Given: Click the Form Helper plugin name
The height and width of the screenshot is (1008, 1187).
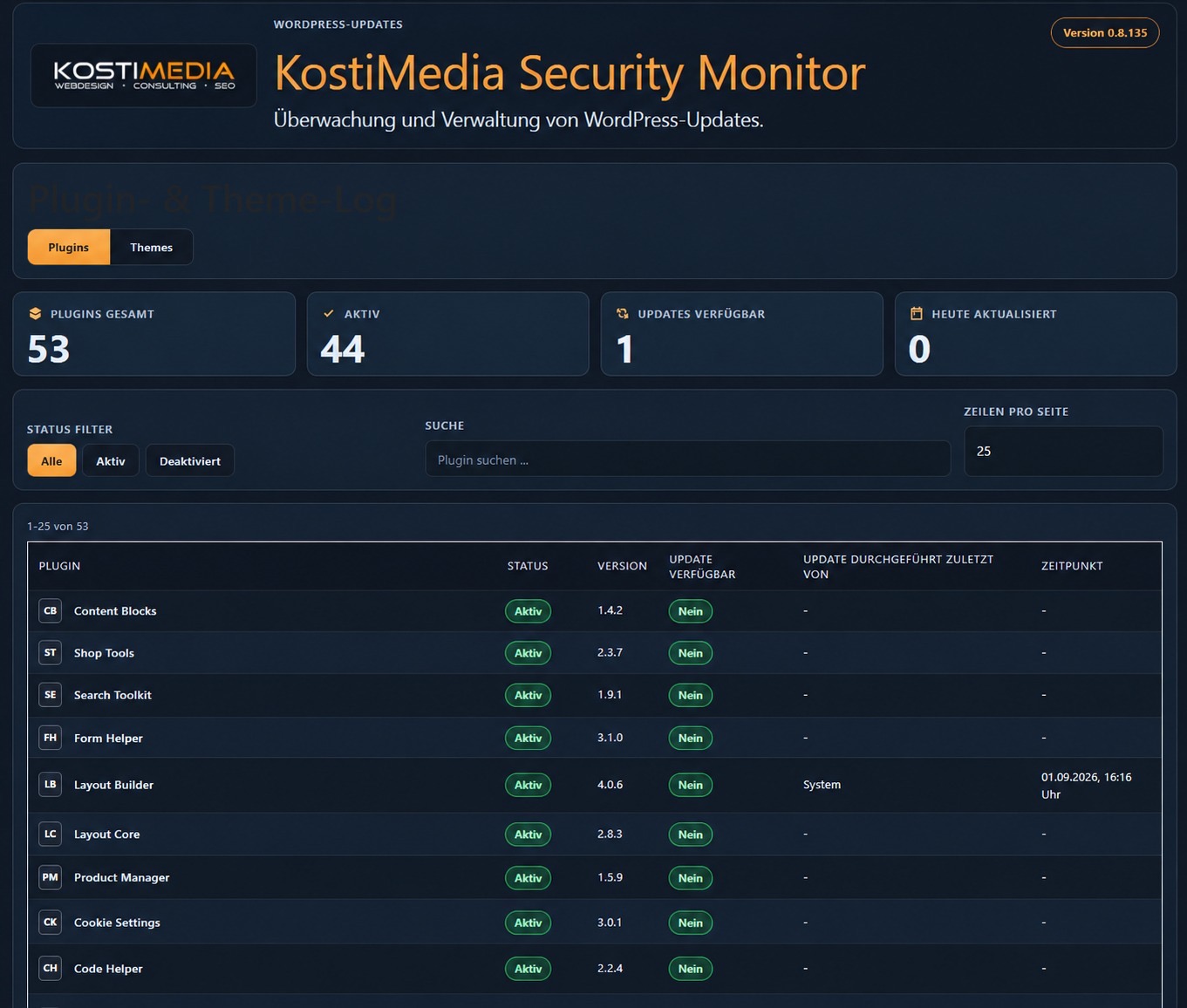Looking at the screenshot, I should [108, 739].
